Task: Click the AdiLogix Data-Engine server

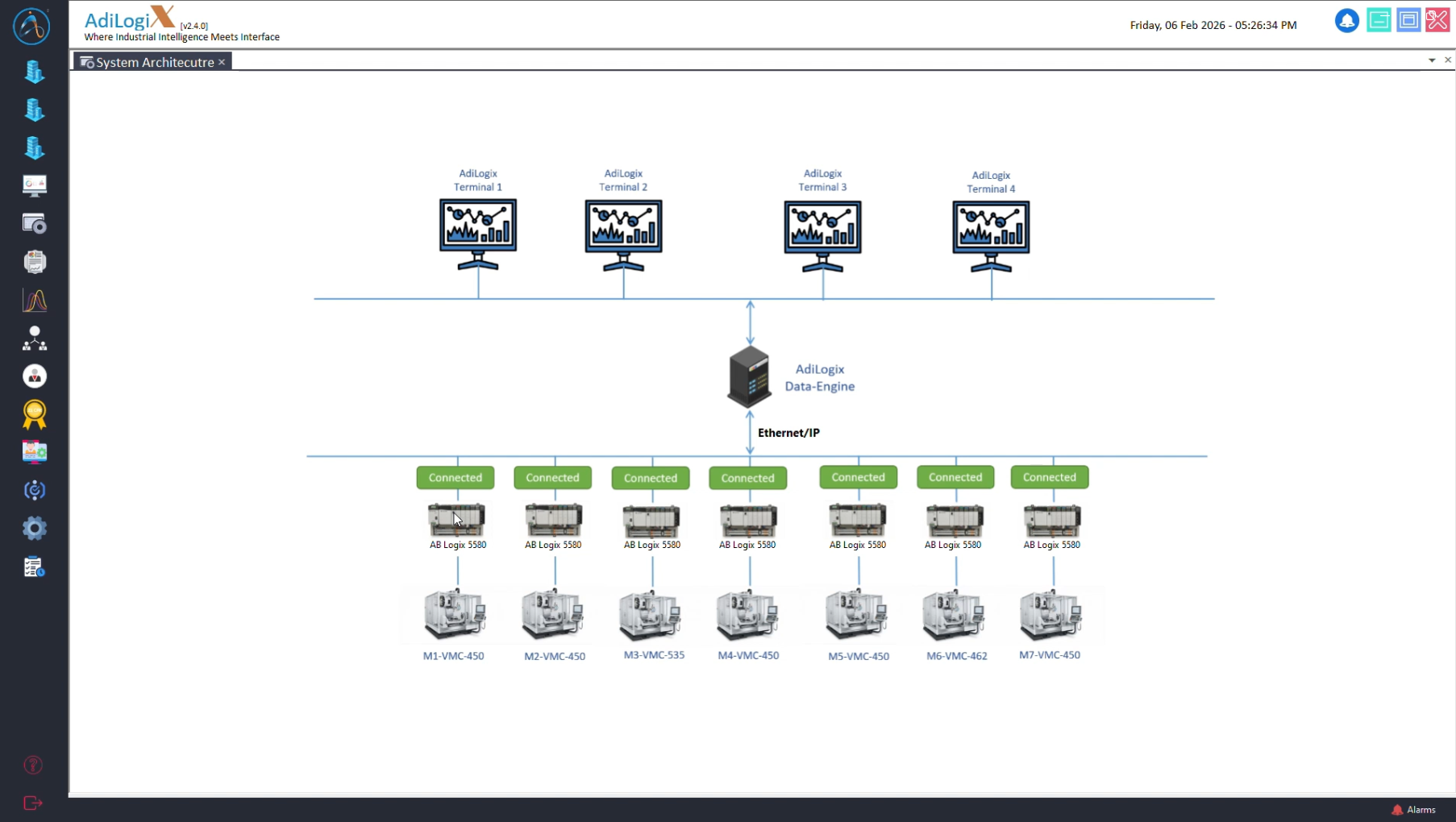Action: pyautogui.click(x=749, y=377)
